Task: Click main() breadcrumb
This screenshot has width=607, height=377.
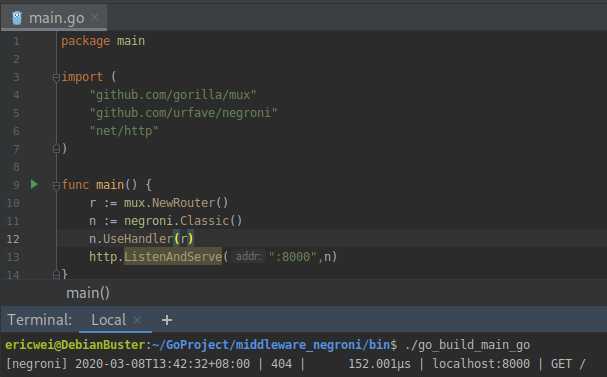Action: [88, 293]
